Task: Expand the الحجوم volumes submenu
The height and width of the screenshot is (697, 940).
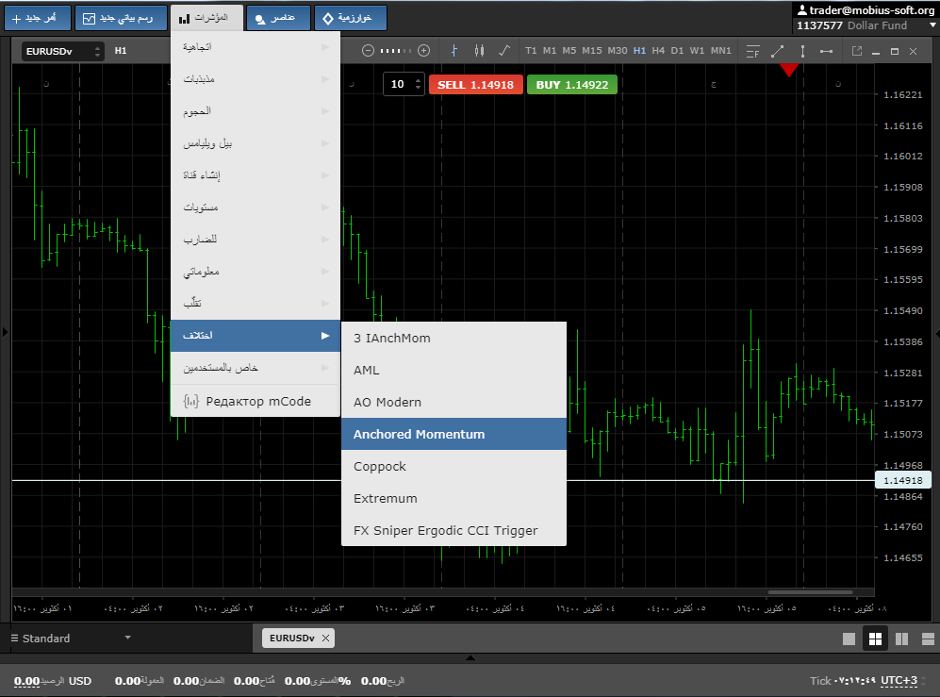Action: pyautogui.click(x=255, y=111)
